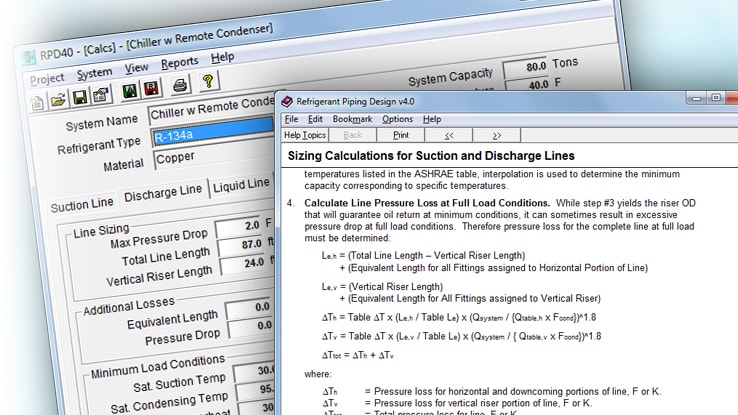Click the project properties icon in RPD40 toolbar
The height and width of the screenshot is (415, 738).
pyautogui.click(x=101, y=94)
